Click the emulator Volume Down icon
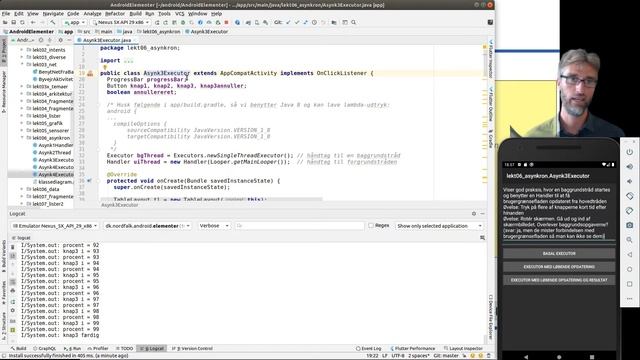The image size is (640, 360). [x=629, y=181]
